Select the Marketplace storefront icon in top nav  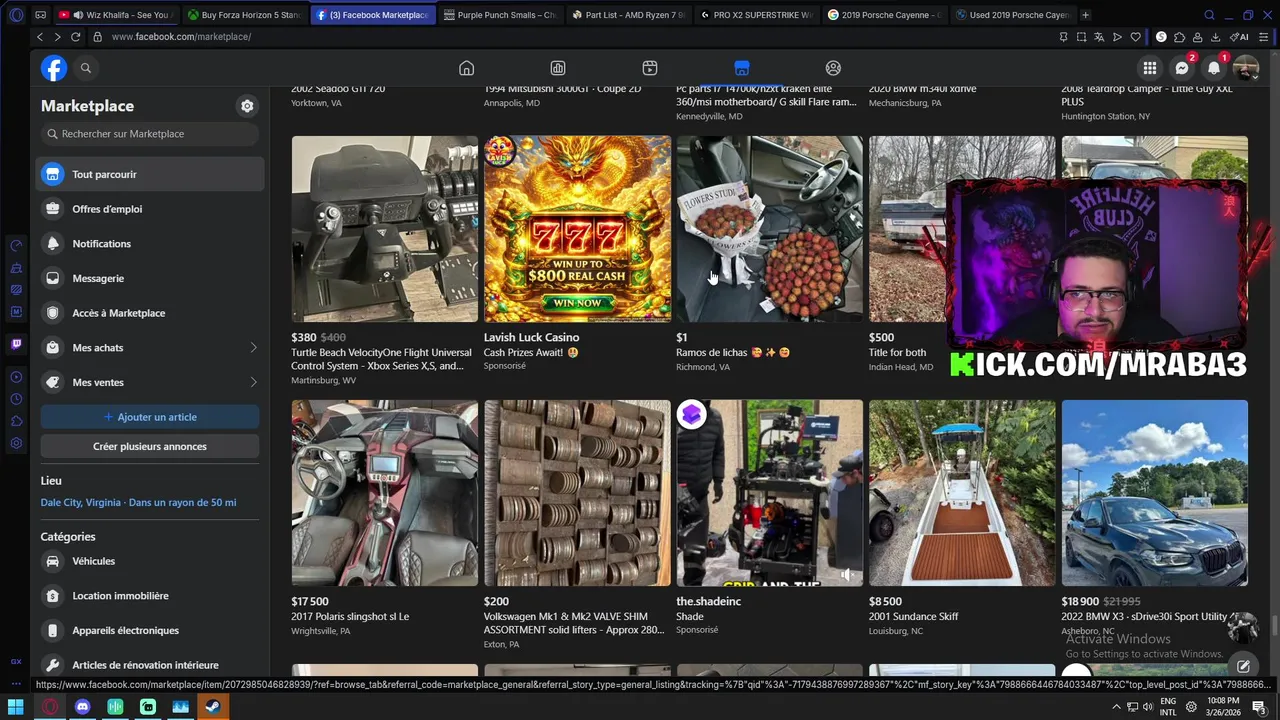click(741, 68)
